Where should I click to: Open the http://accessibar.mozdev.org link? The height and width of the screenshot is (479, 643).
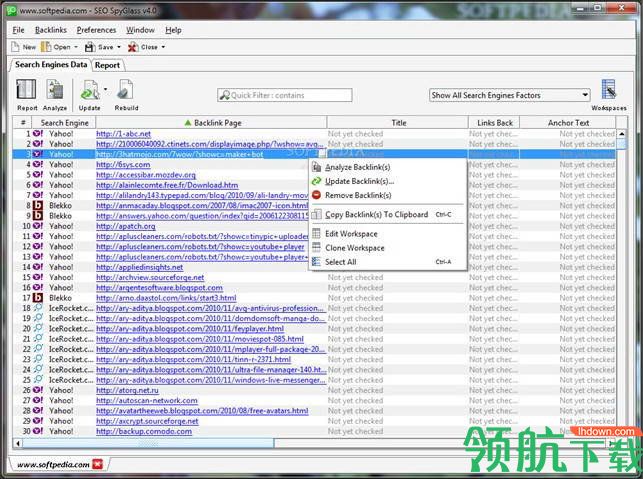[146, 175]
